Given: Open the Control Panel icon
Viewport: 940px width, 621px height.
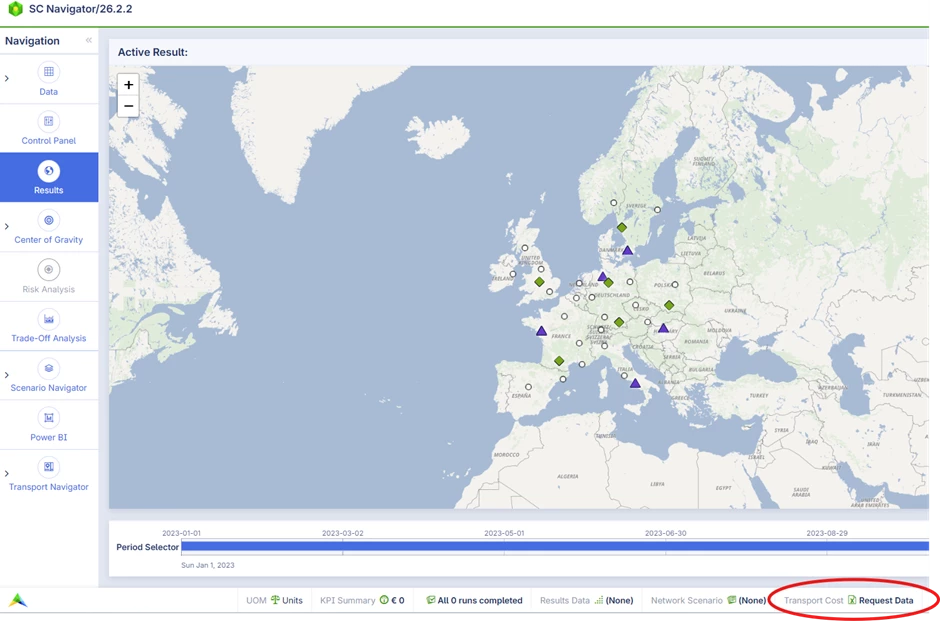Looking at the screenshot, I should coord(49,121).
